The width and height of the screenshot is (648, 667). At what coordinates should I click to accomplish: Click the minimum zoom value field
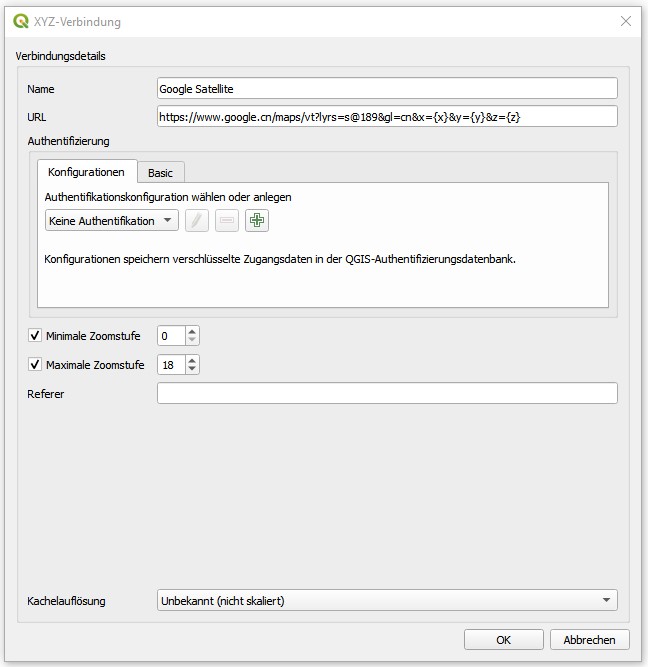click(171, 336)
